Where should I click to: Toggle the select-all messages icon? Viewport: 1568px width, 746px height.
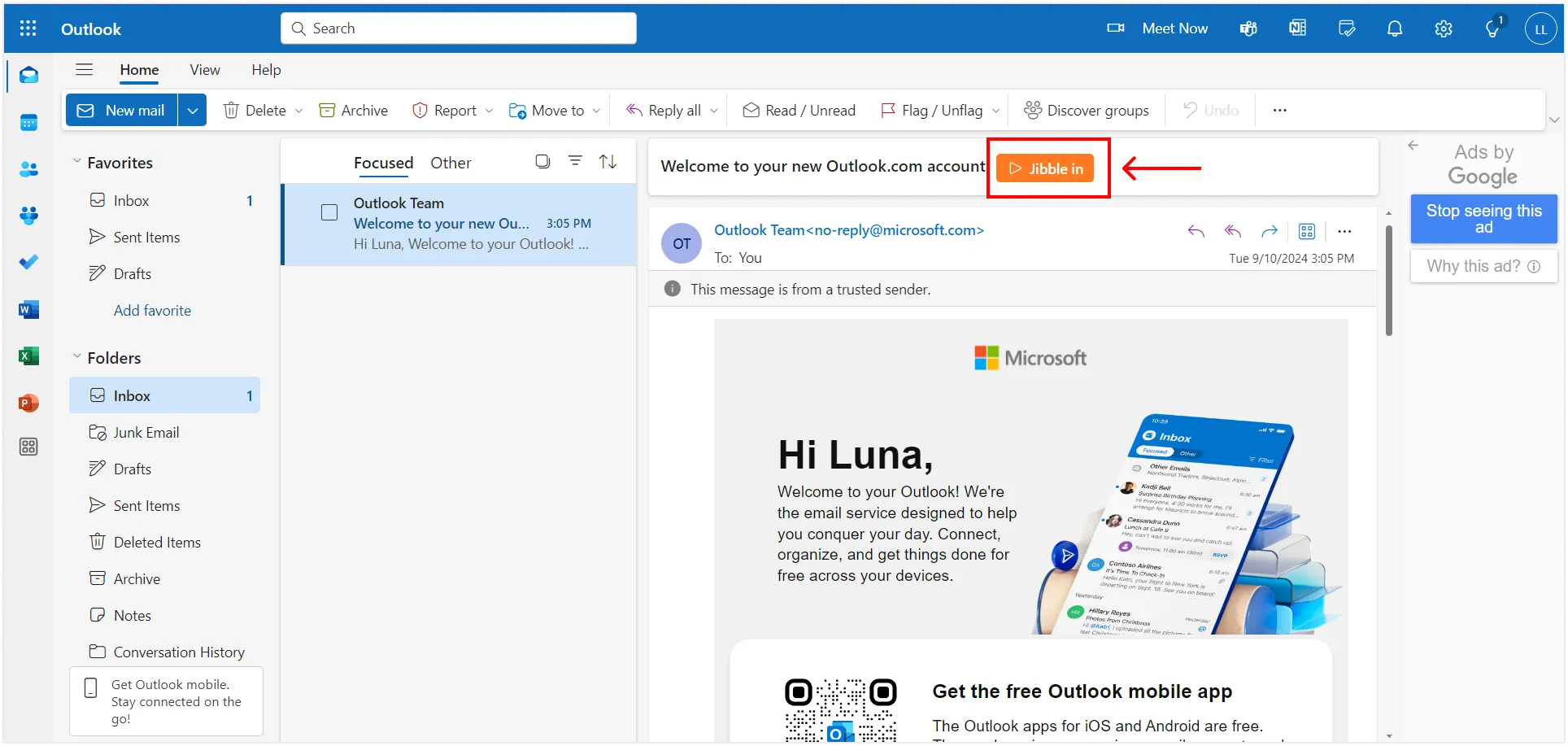[x=542, y=162]
